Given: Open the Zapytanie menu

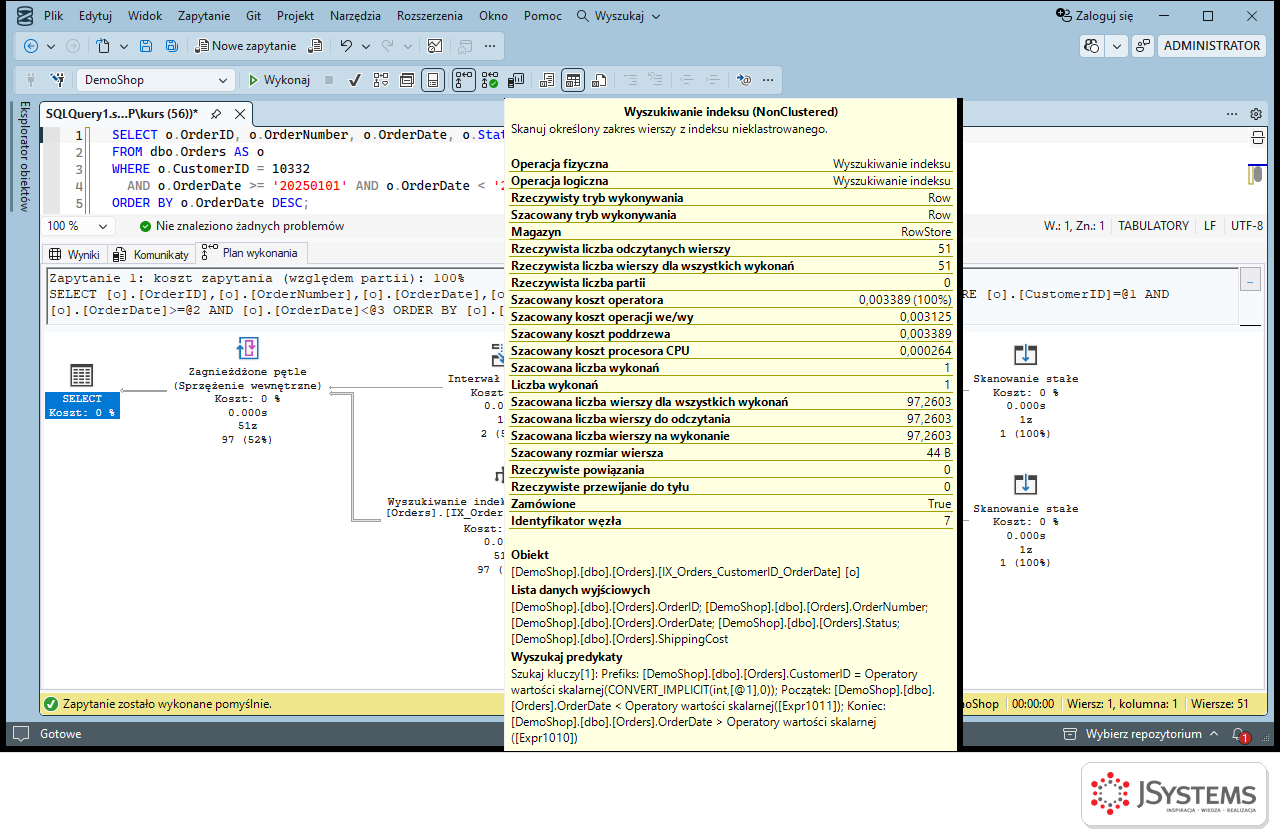Looking at the screenshot, I should (x=204, y=16).
